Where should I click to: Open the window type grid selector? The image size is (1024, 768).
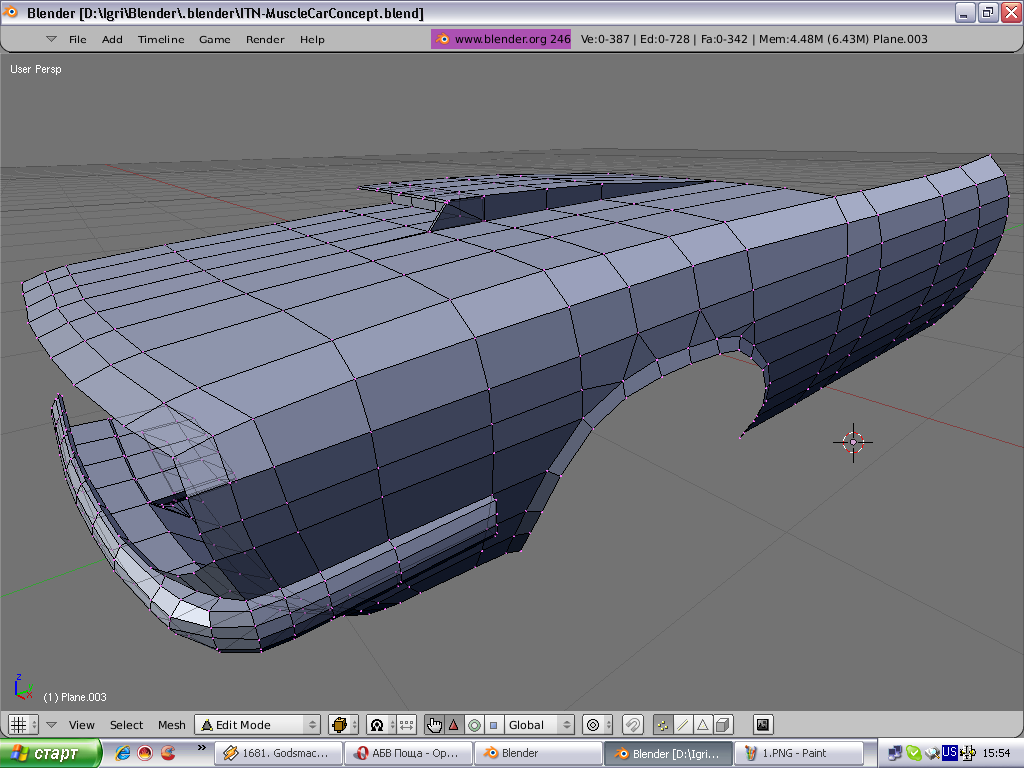23,725
